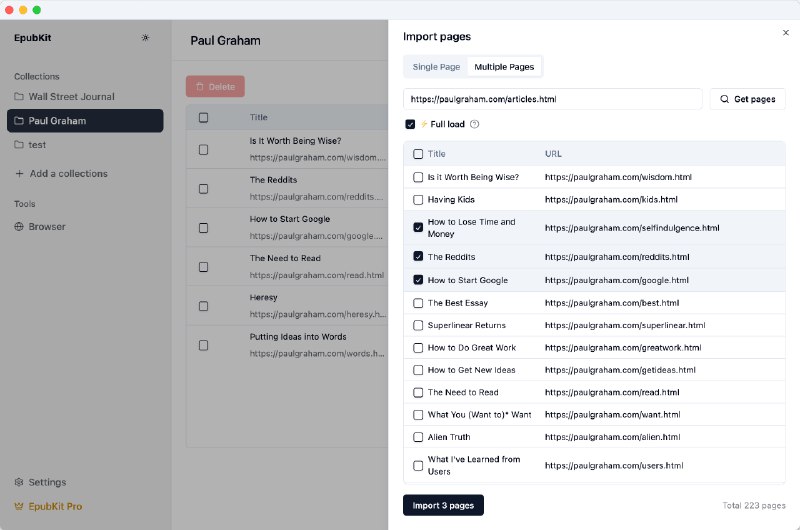
Task: Check the Having Kids page checkbox
Action: [x=418, y=200]
